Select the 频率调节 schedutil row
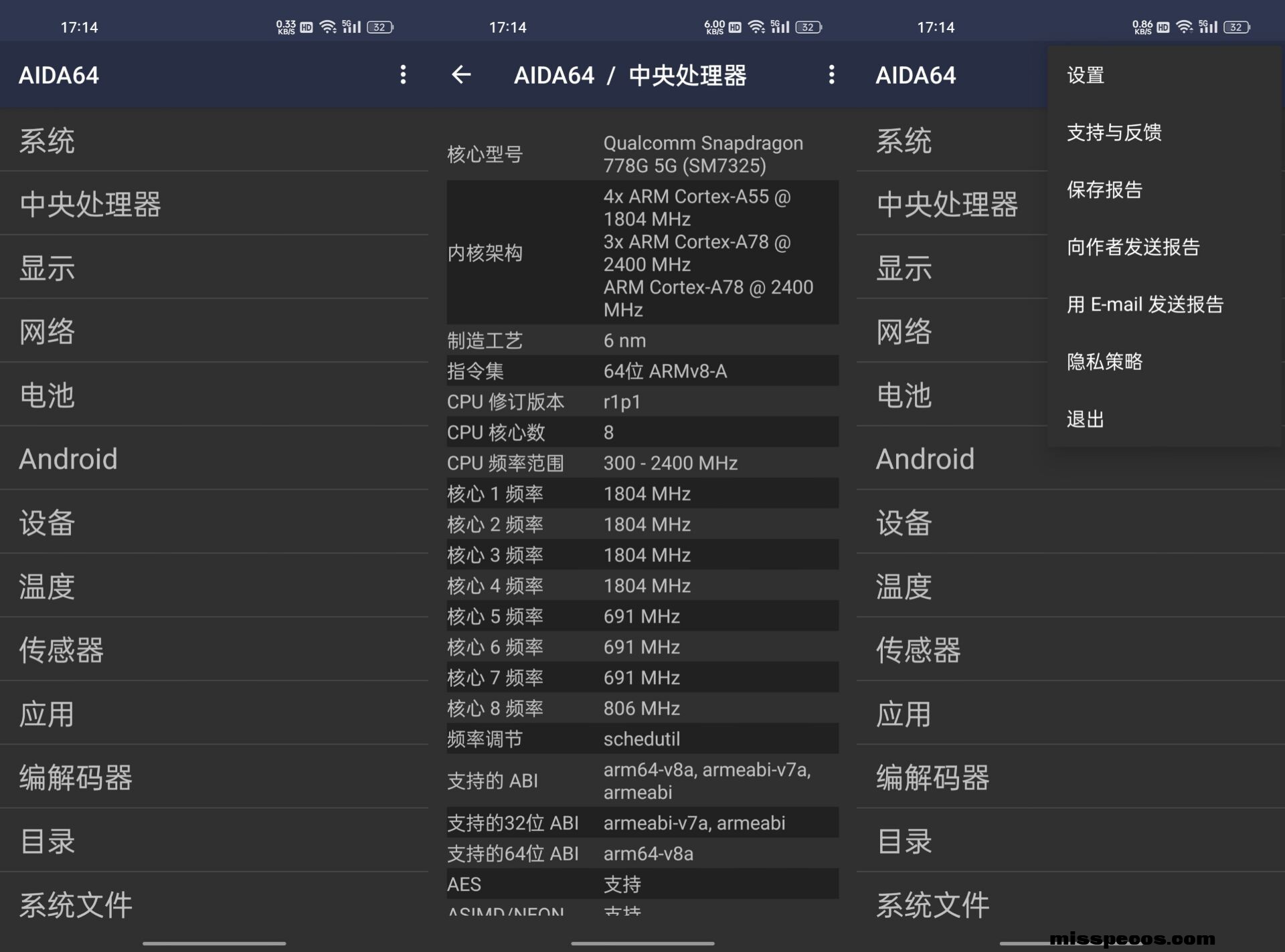Image resolution: width=1285 pixels, height=952 pixels. (x=642, y=739)
